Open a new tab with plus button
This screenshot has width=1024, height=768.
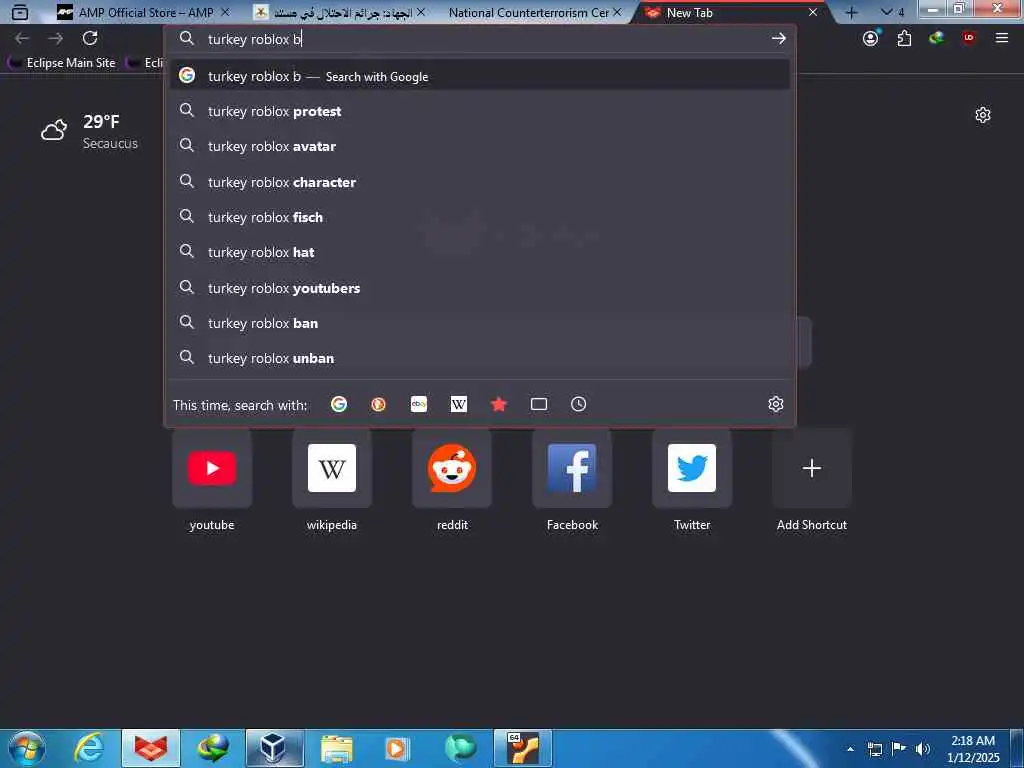coord(851,12)
